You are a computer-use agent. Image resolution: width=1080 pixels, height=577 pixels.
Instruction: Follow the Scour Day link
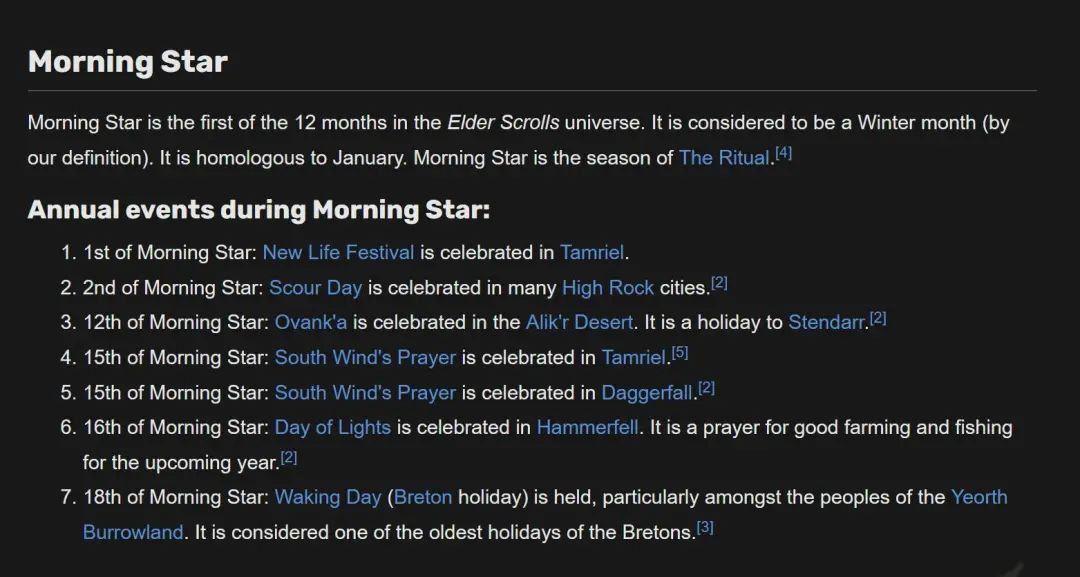315,288
